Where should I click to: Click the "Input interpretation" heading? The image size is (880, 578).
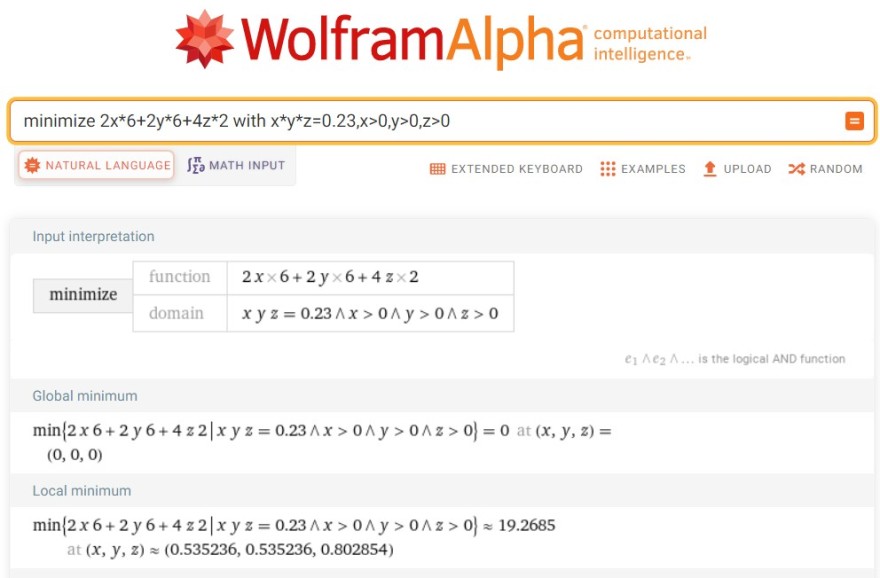click(93, 236)
